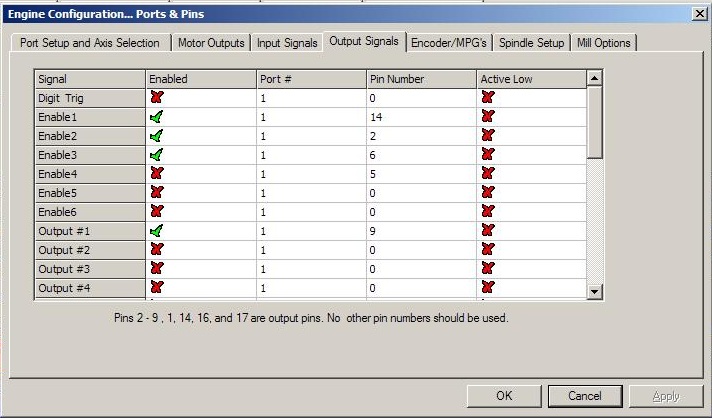Edit the Enable1 pin number cell
The height and width of the screenshot is (418, 712).
pos(420,117)
